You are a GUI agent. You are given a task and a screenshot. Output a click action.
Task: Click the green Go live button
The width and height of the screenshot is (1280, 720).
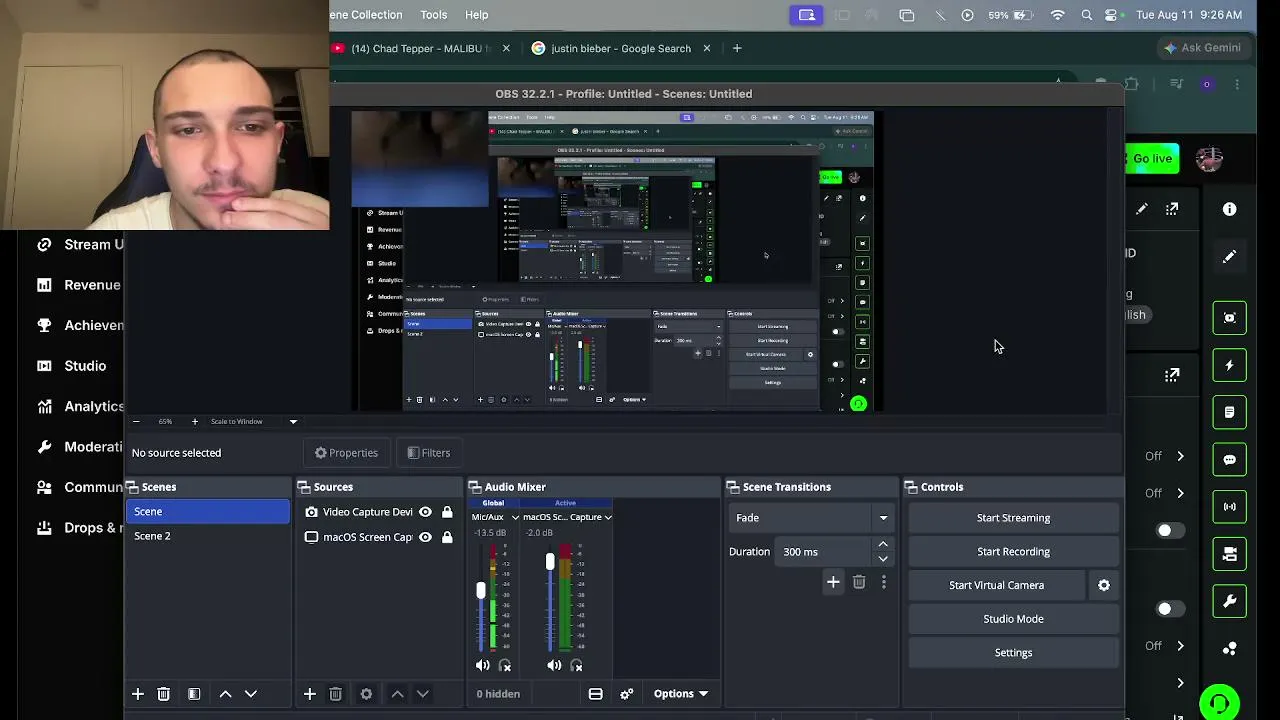(x=1152, y=159)
